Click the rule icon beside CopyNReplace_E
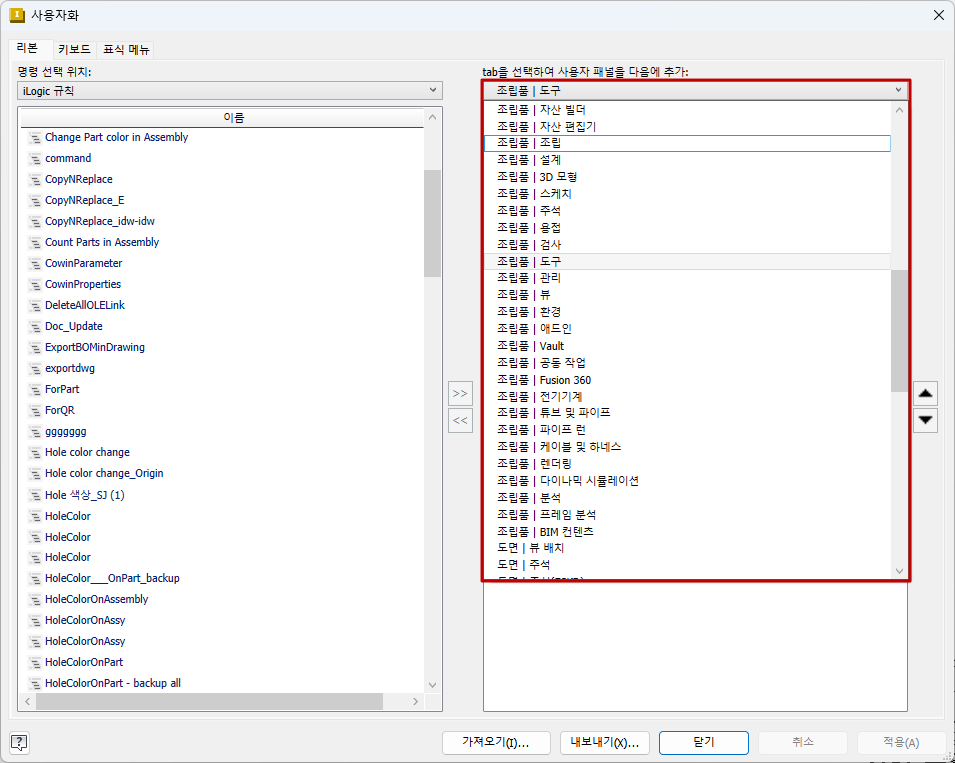The image size is (955, 763). 35,200
